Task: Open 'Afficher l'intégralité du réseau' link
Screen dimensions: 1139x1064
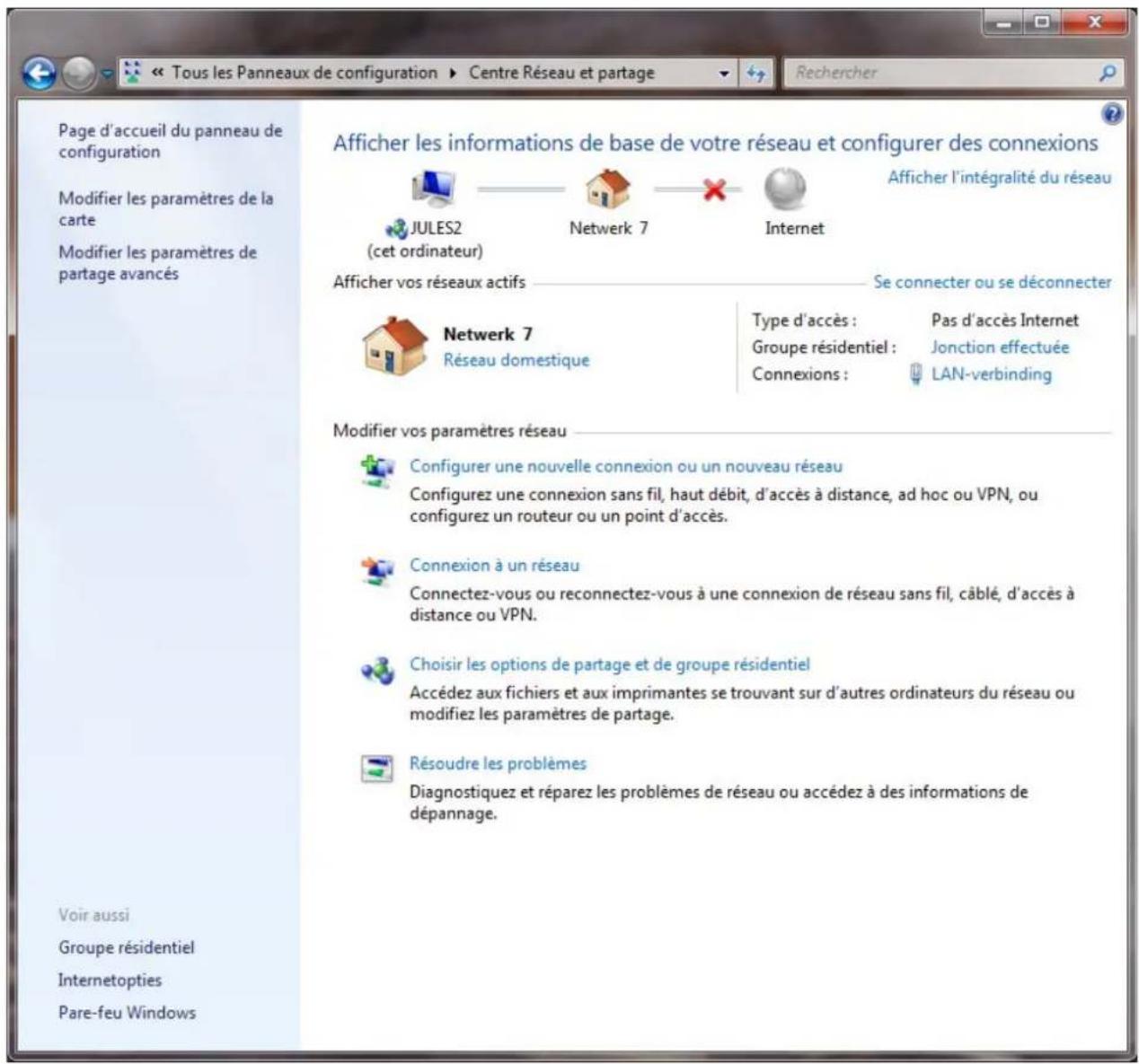Action: point(999,178)
